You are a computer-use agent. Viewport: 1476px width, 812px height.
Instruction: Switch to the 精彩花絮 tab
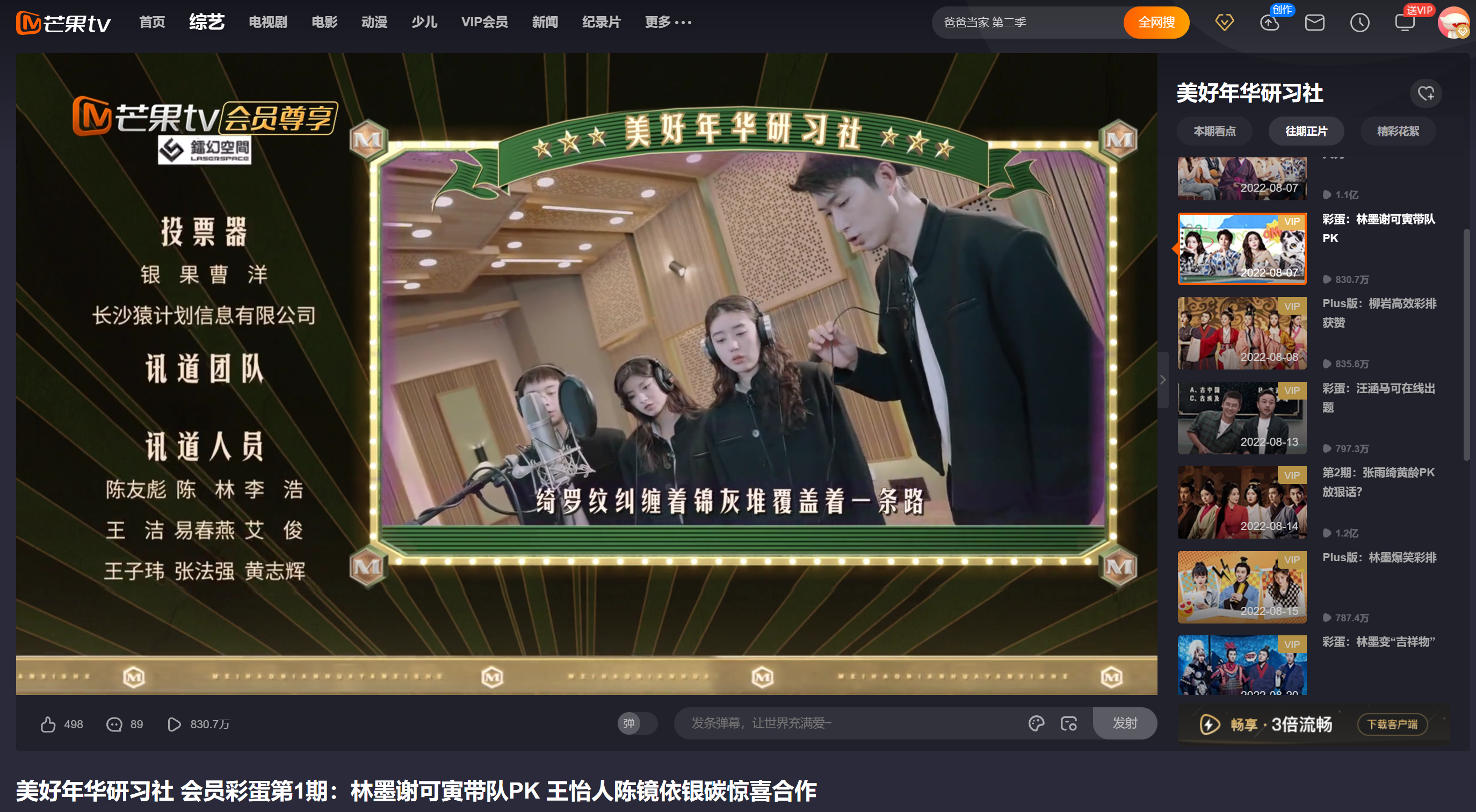(1398, 131)
